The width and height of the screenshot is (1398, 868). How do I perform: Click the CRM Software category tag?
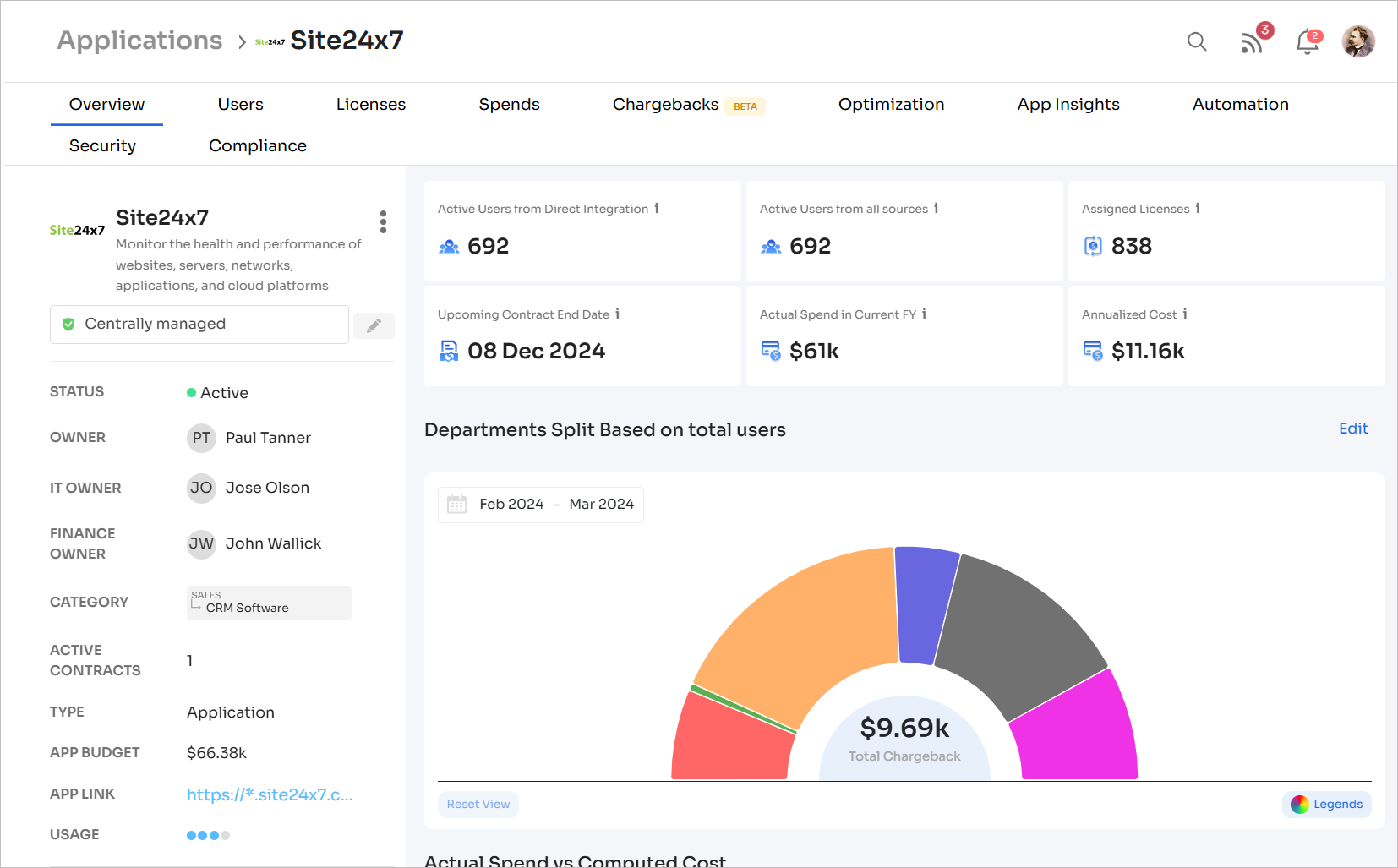coord(269,603)
